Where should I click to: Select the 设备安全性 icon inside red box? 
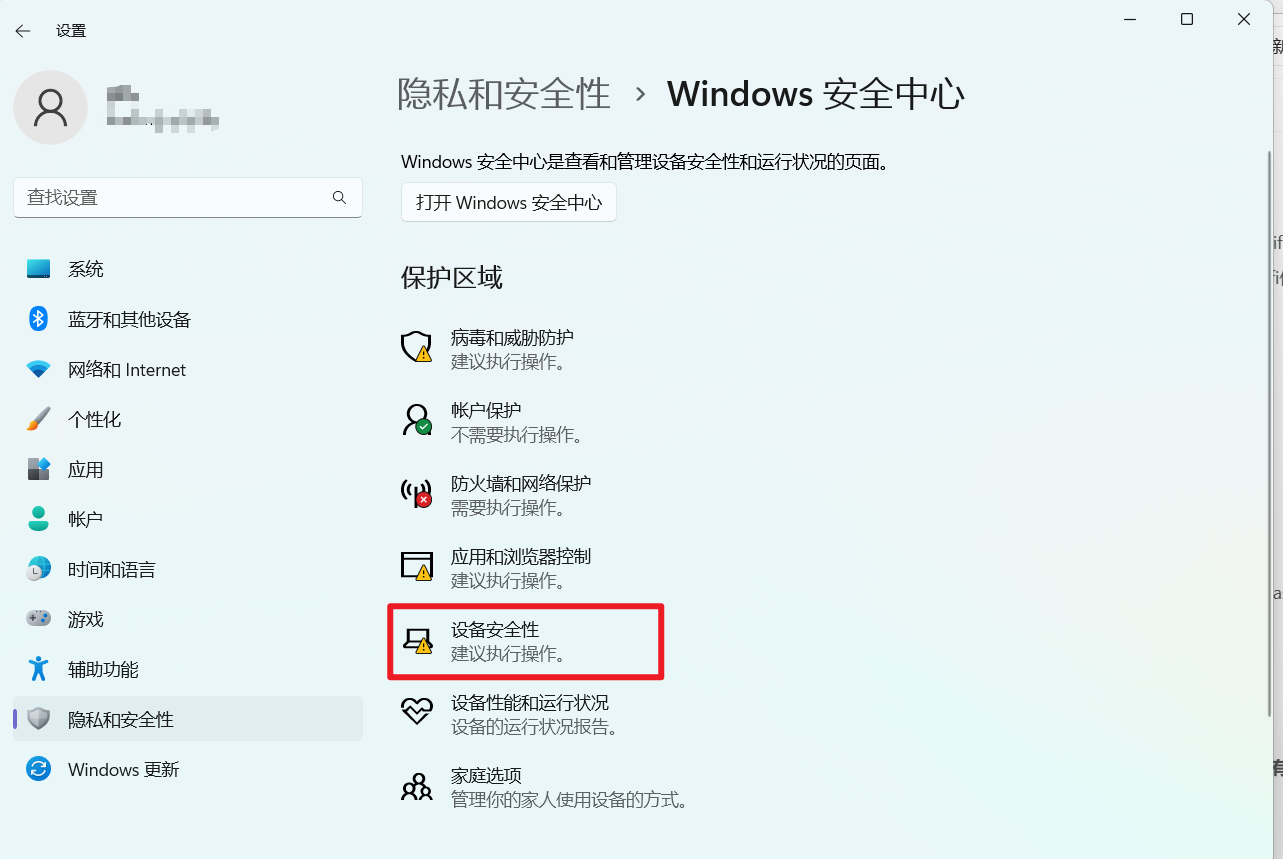(x=416, y=640)
